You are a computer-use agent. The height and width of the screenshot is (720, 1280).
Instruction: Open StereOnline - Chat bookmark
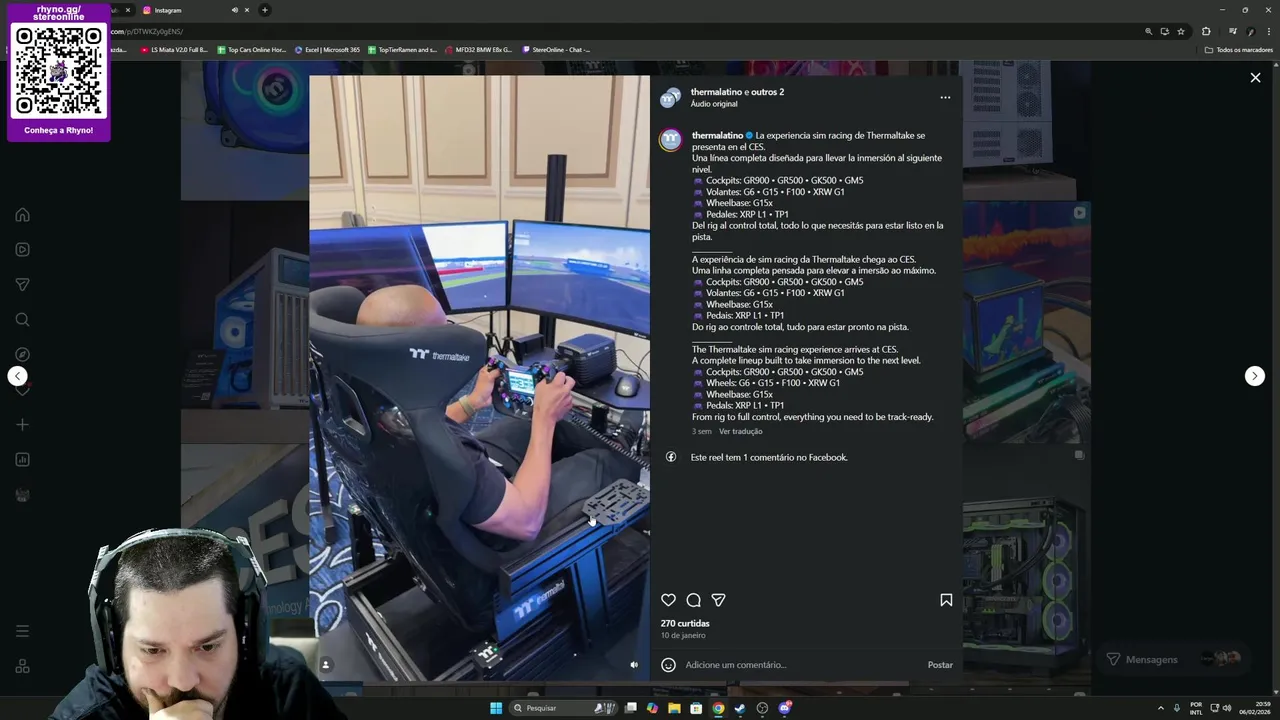tap(556, 49)
